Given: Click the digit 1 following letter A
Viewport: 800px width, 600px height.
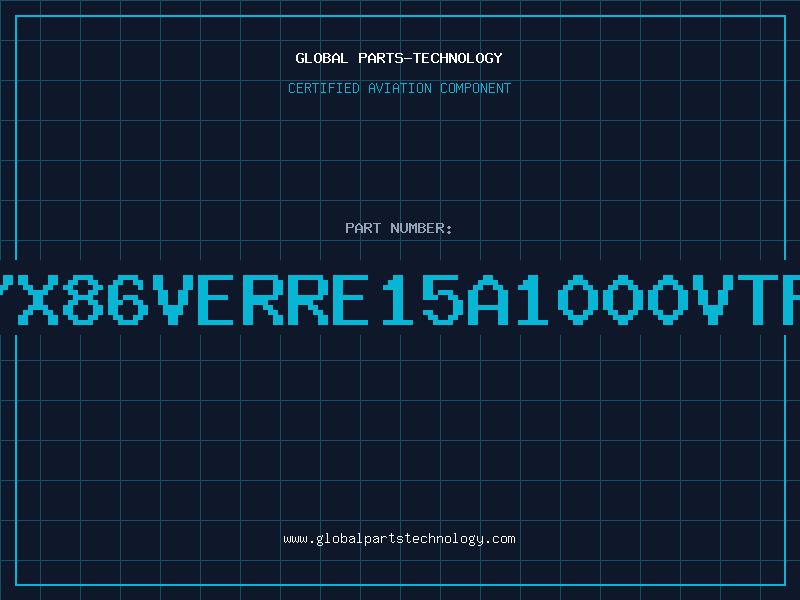Looking at the screenshot, I should (533, 299).
